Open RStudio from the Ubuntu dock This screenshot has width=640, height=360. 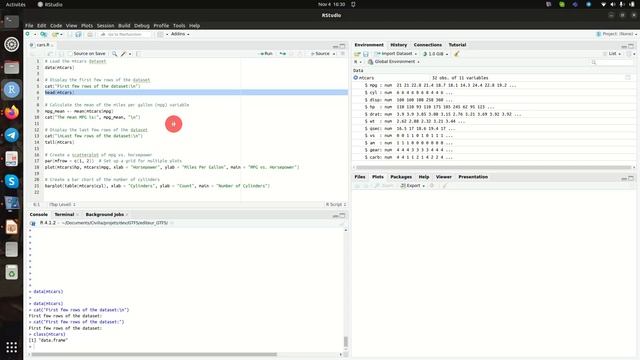coord(11,89)
